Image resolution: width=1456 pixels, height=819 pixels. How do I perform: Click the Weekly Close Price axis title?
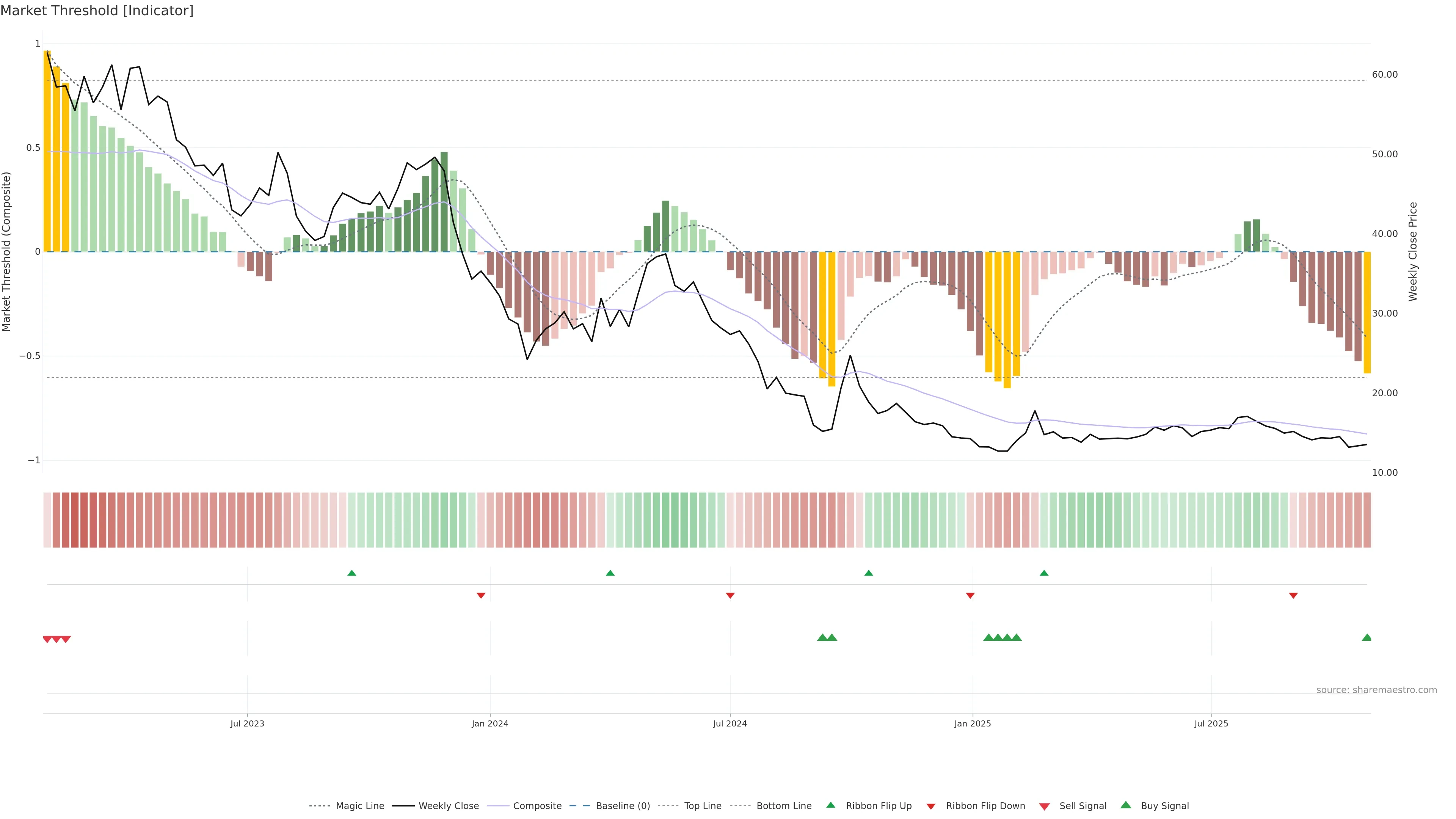point(1413,251)
